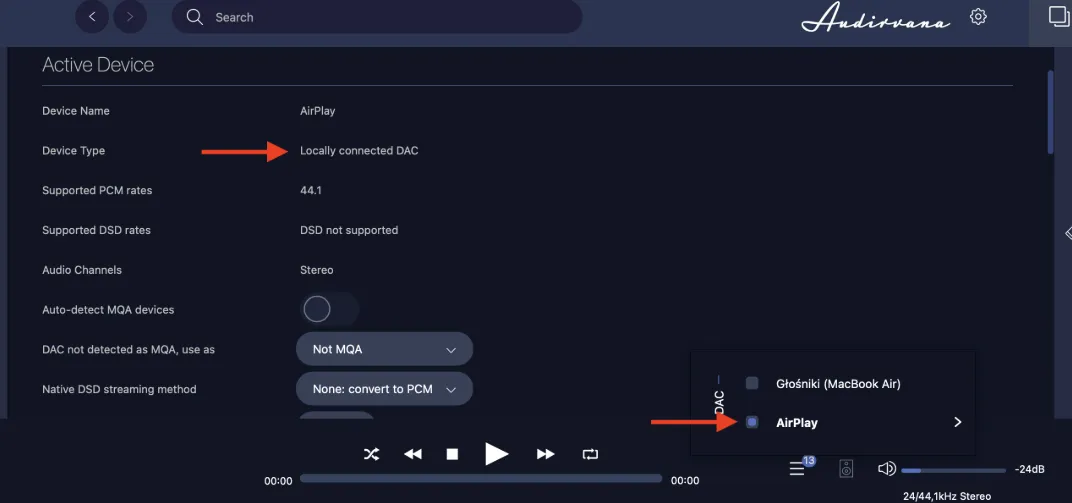Expand side panel with double chevron
This screenshot has width=1072, height=503.
(1068, 233)
